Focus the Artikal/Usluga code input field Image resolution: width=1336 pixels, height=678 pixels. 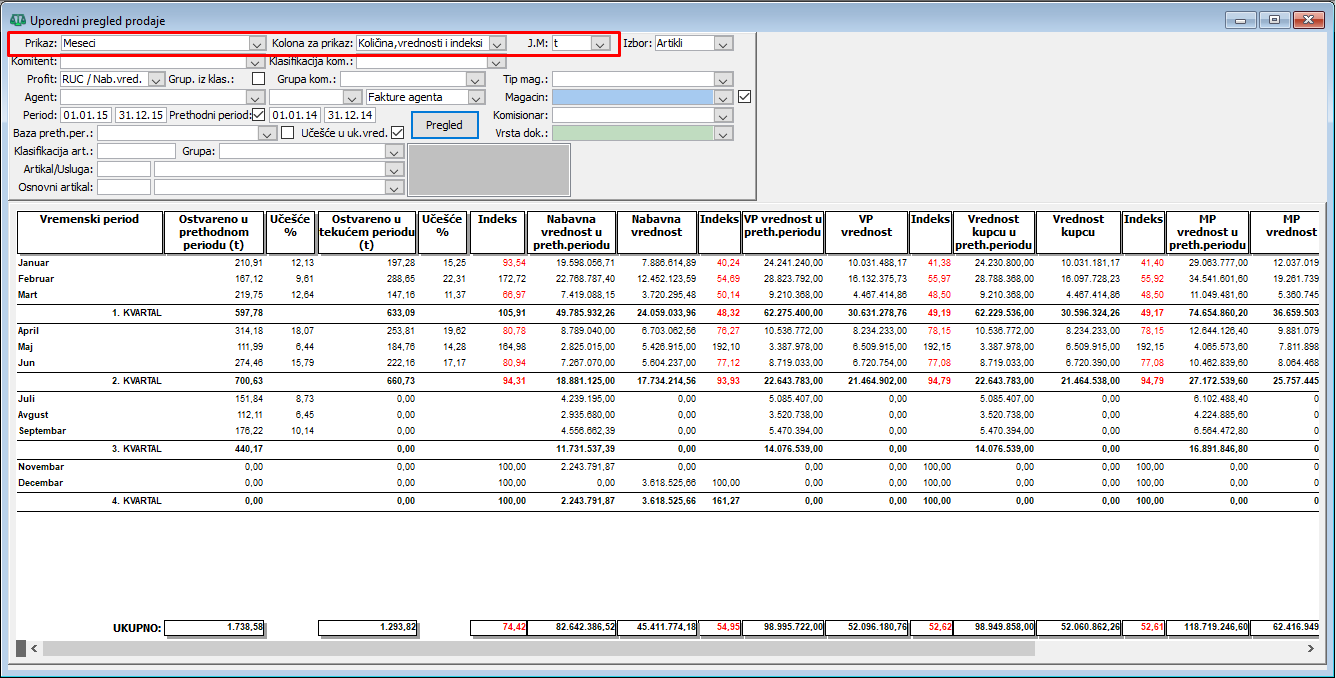point(124,169)
